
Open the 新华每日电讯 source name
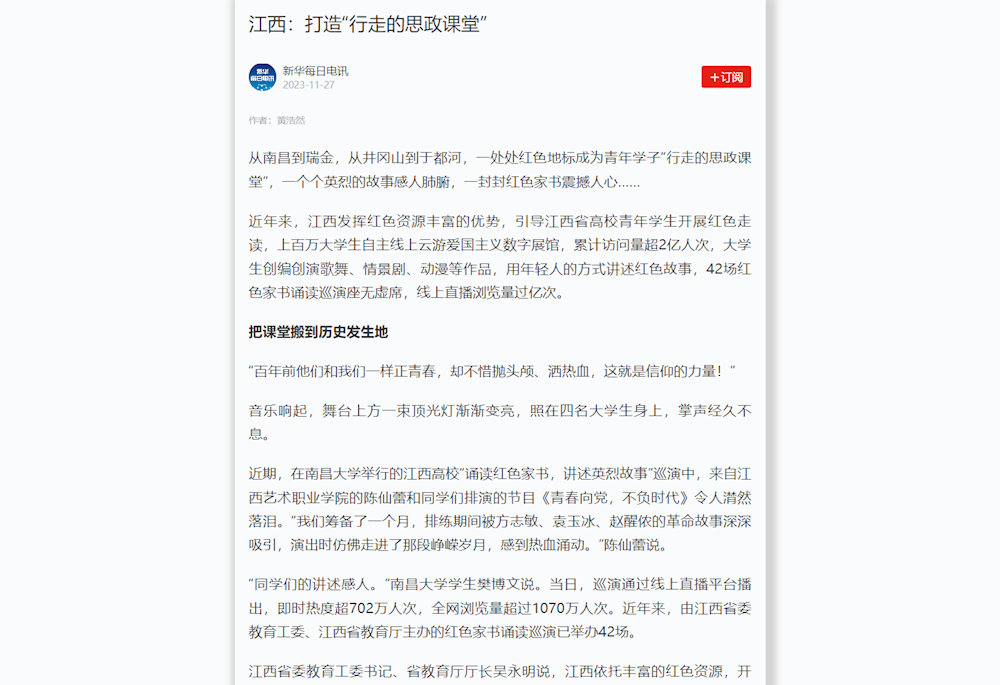point(316,71)
